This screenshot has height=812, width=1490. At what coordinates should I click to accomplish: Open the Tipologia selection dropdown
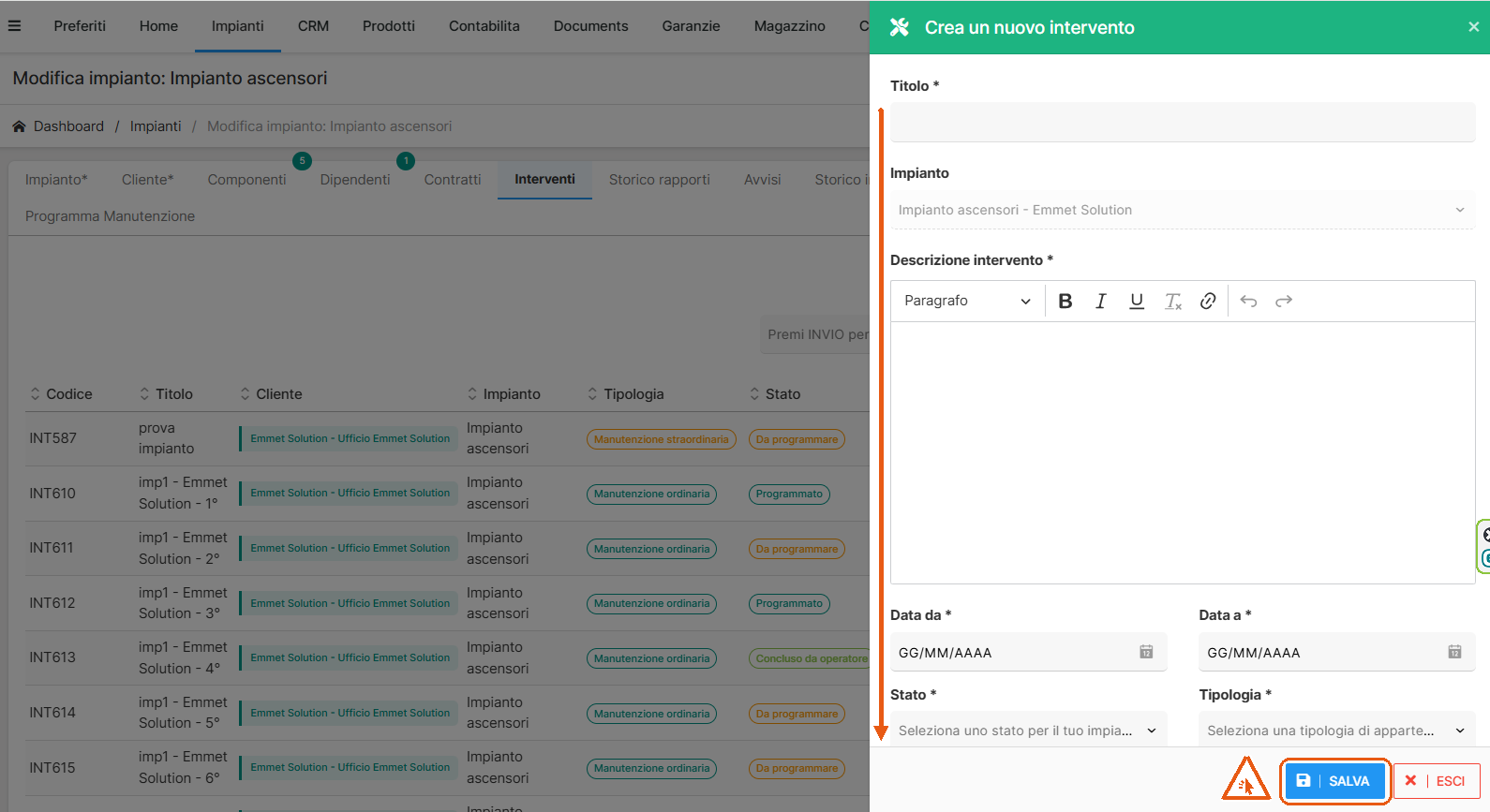(x=1336, y=731)
